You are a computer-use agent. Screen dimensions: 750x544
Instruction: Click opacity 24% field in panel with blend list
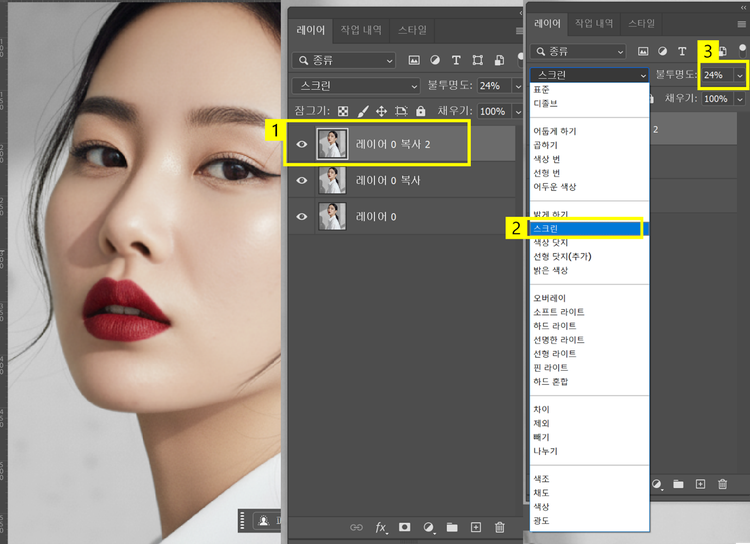pyautogui.click(x=717, y=75)
